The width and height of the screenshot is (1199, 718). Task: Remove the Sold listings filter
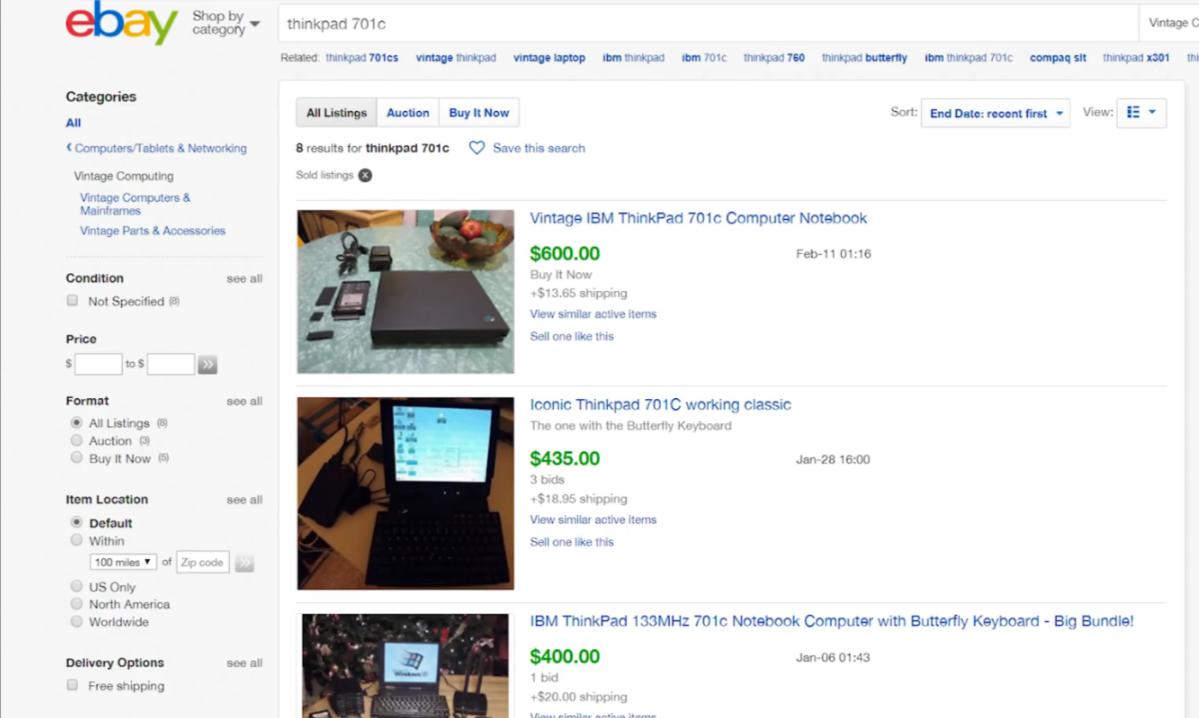click(366, 175)
